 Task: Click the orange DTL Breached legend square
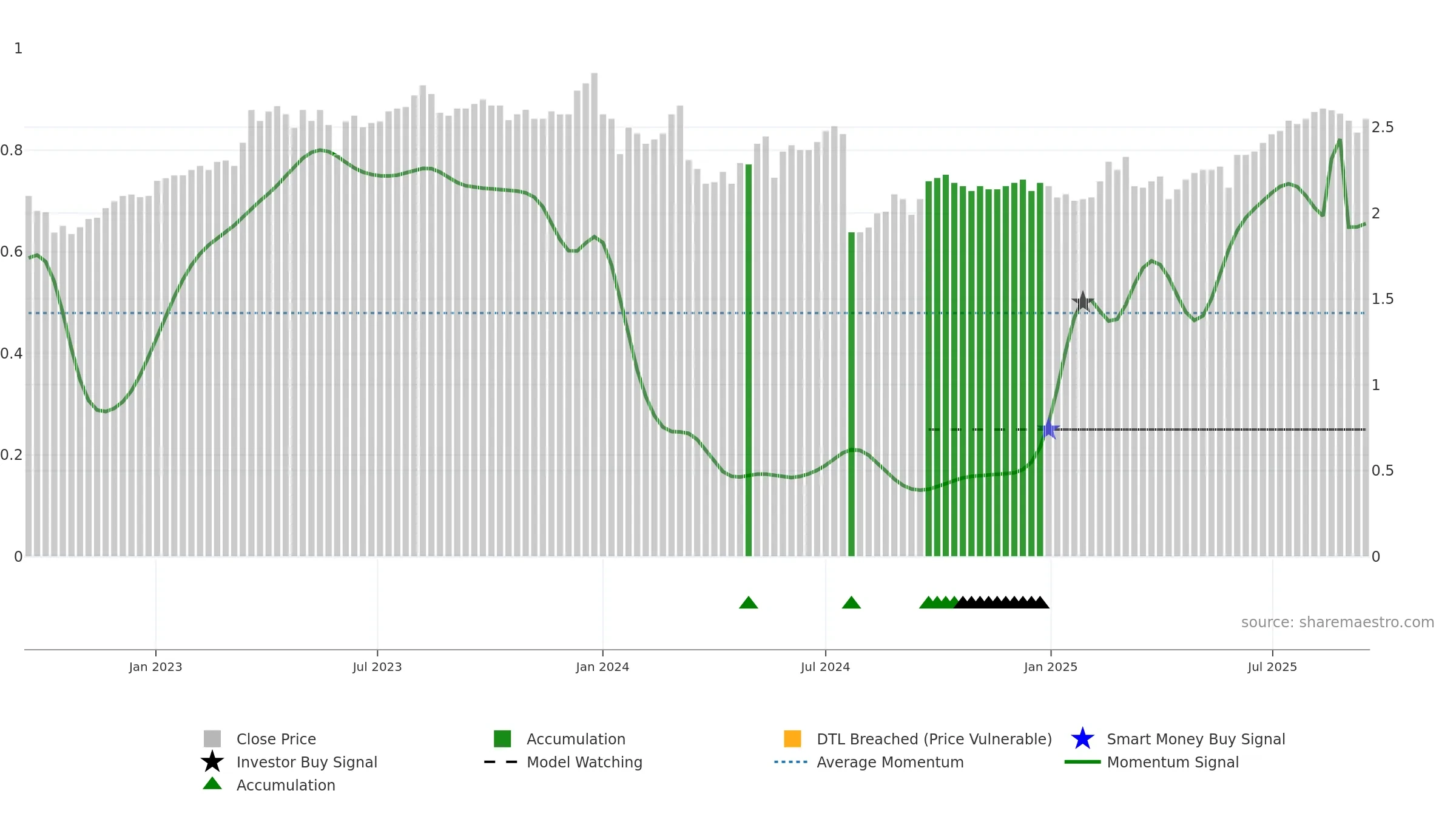tap(792, 738)
